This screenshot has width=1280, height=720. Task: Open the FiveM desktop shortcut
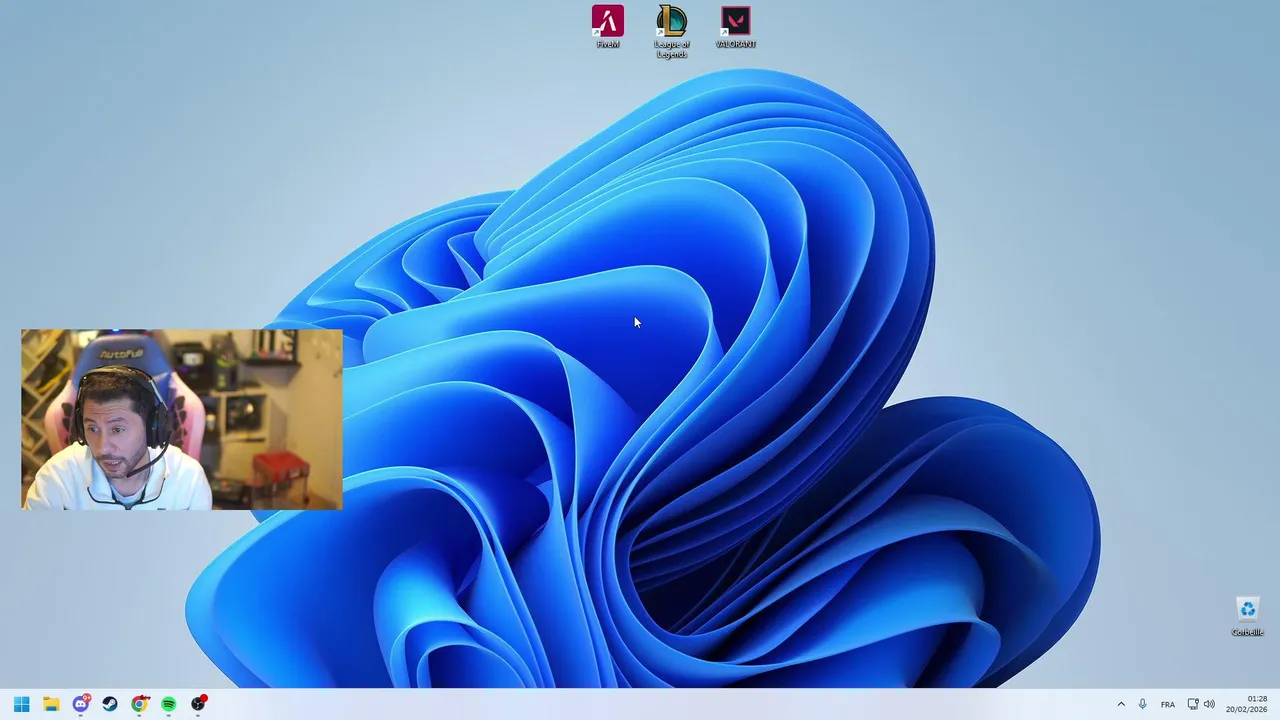click(607, 27)
